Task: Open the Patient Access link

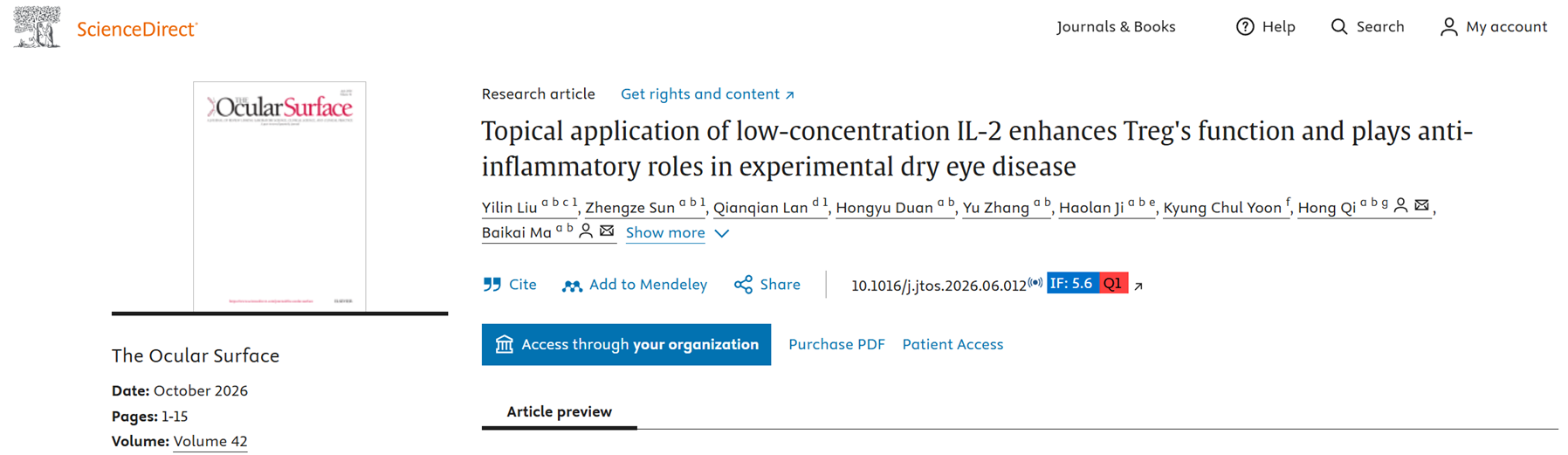Action: tap(952, 344)
